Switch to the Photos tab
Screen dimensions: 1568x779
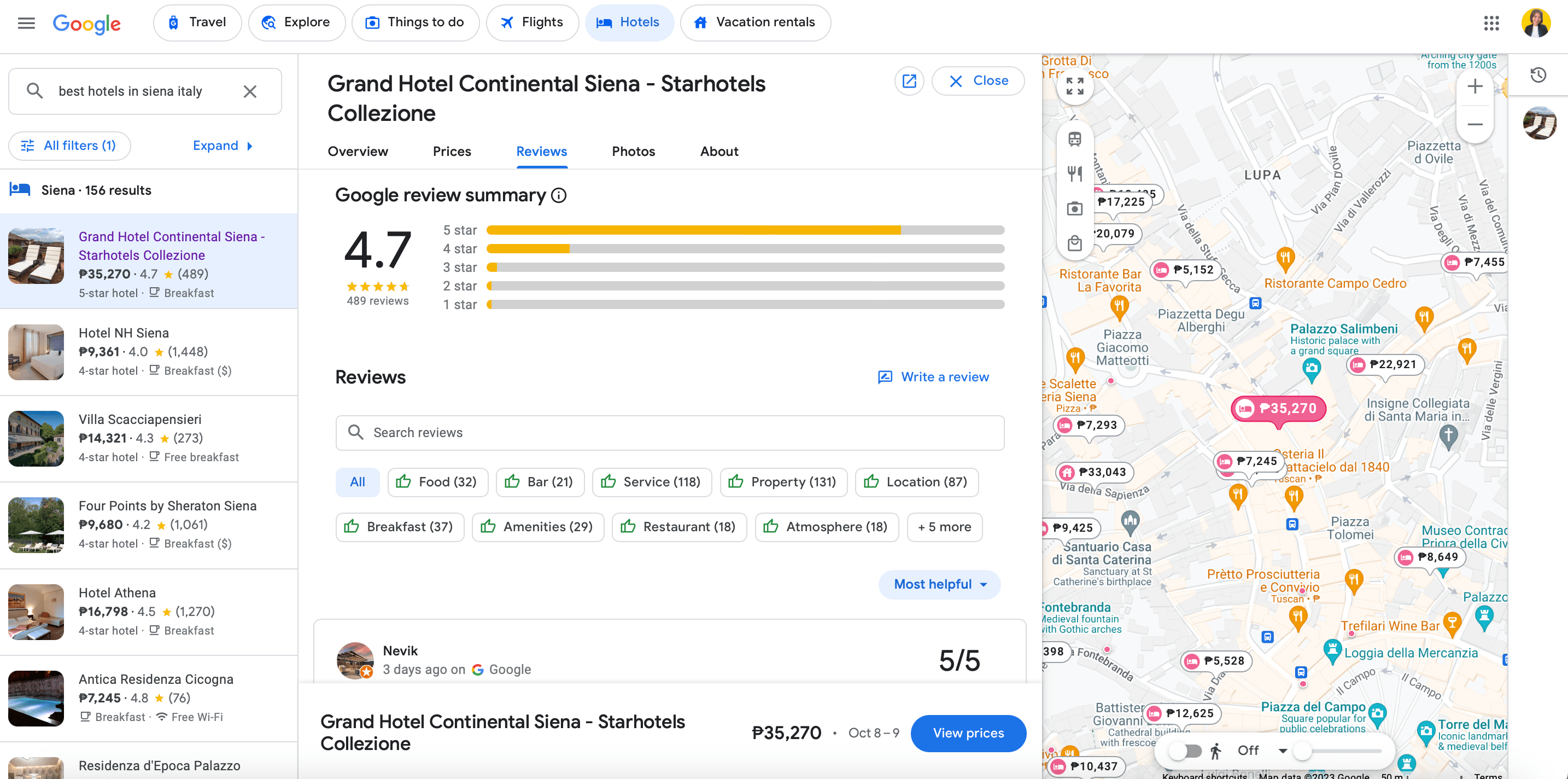click(x=633, y=151)
